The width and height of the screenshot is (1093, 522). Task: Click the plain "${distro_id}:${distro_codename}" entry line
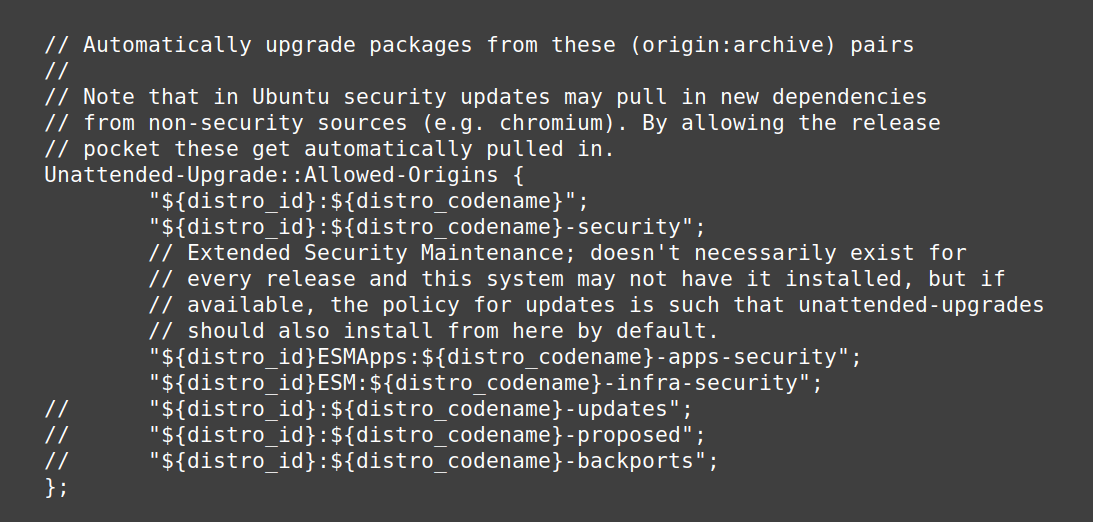[x=369, y=201]
